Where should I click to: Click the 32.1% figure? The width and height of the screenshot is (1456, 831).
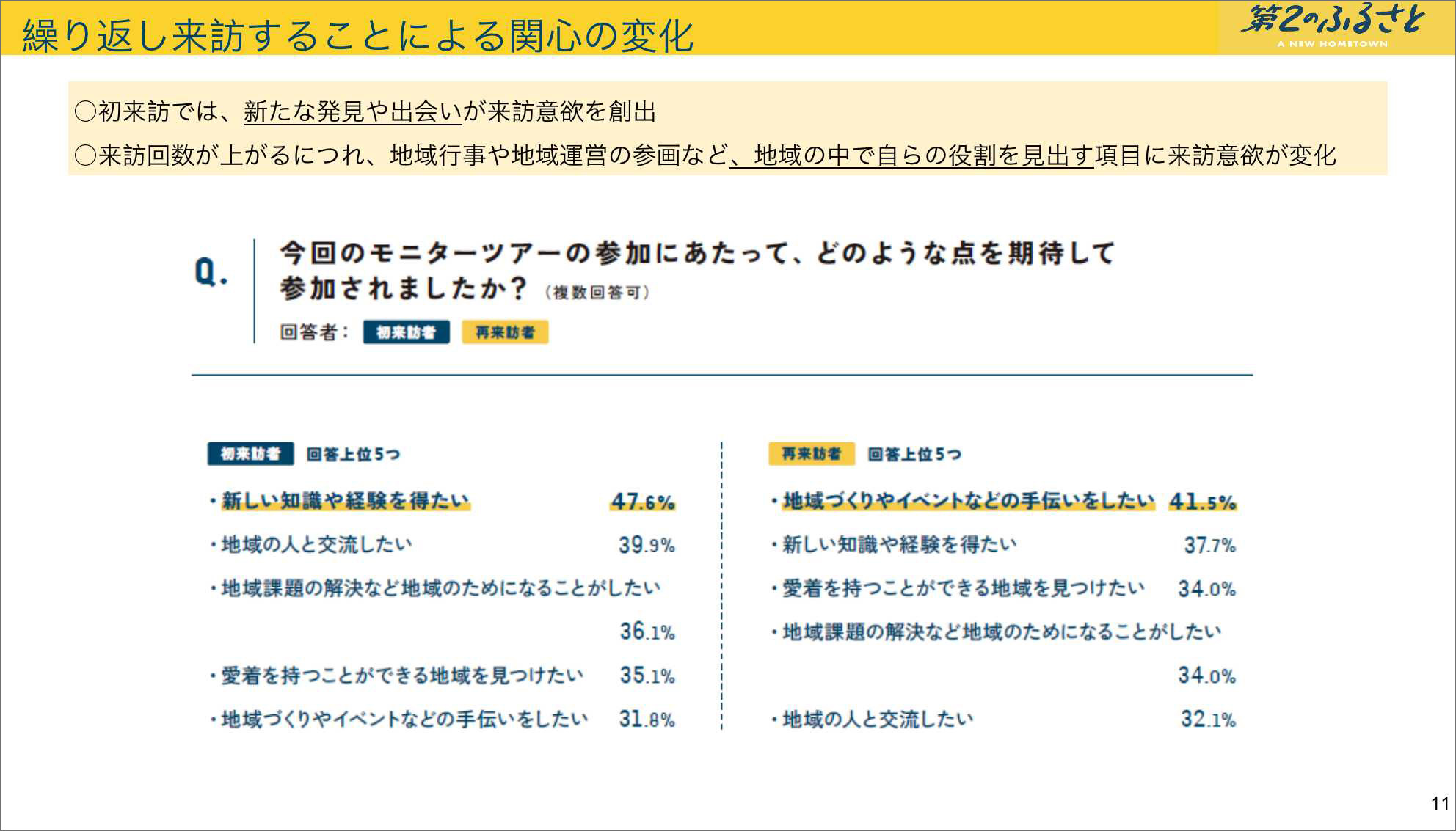[1208, 720]
